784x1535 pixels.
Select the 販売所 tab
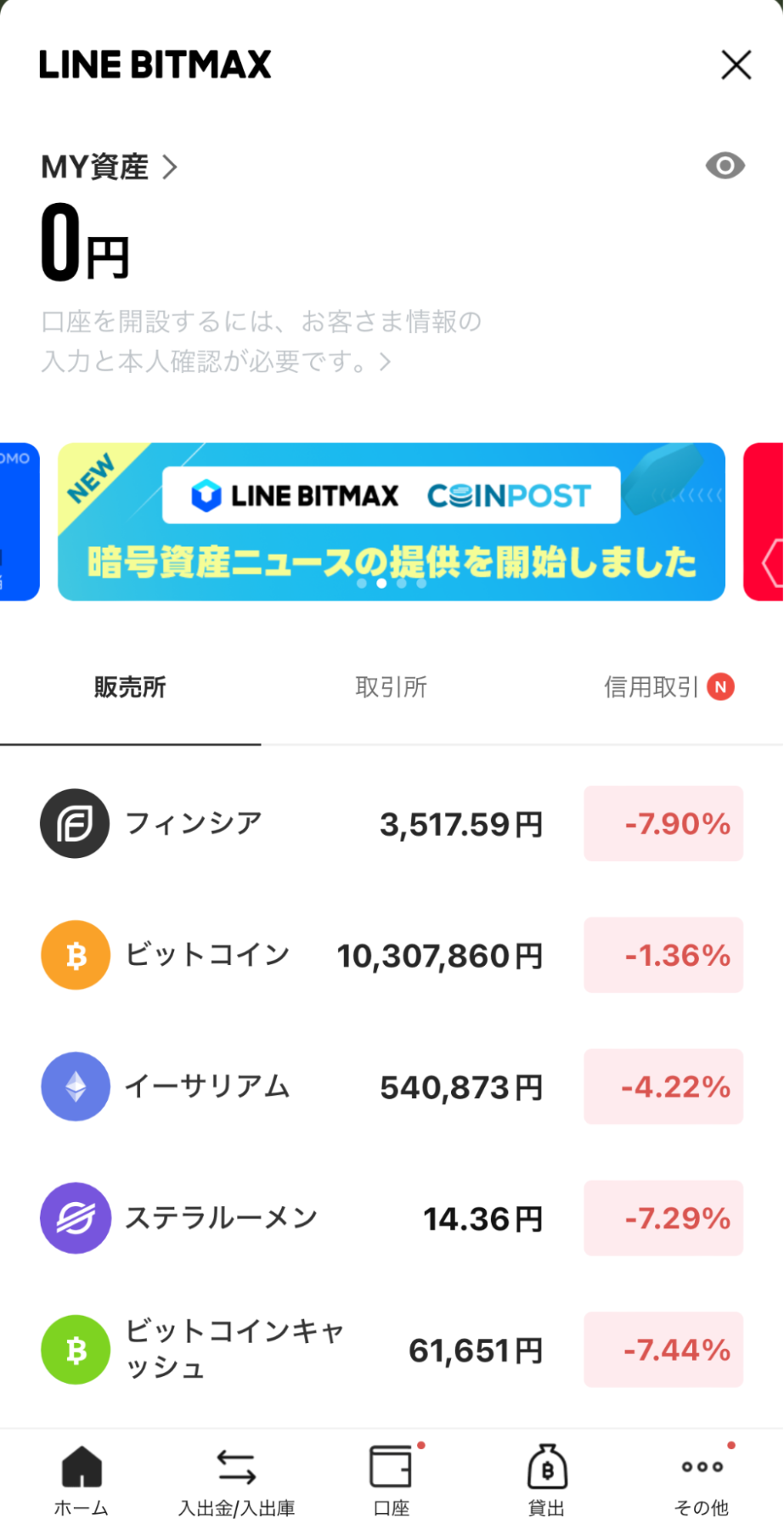tap(130, 687)
